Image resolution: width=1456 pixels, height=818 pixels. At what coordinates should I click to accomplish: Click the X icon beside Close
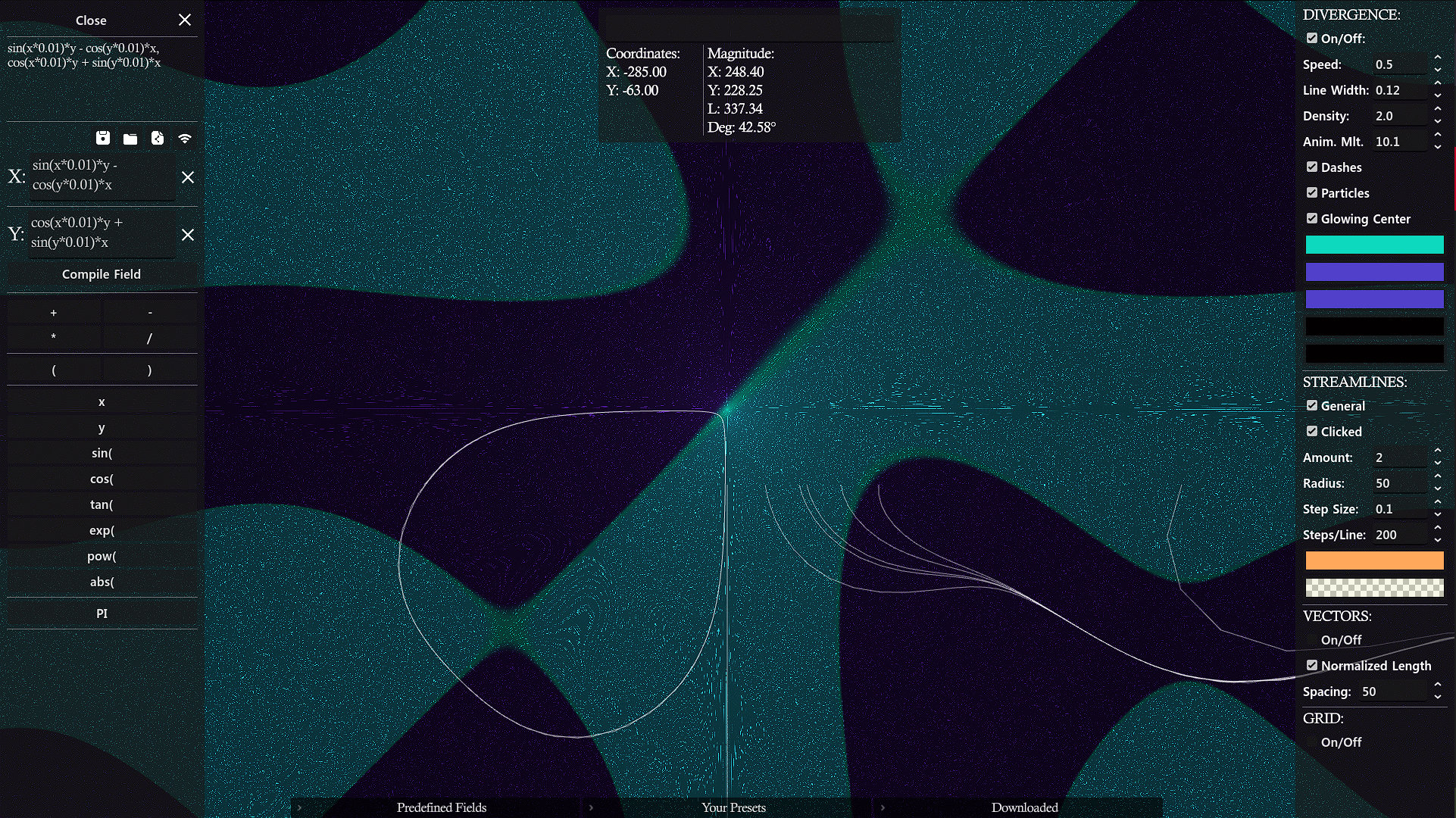185,20
